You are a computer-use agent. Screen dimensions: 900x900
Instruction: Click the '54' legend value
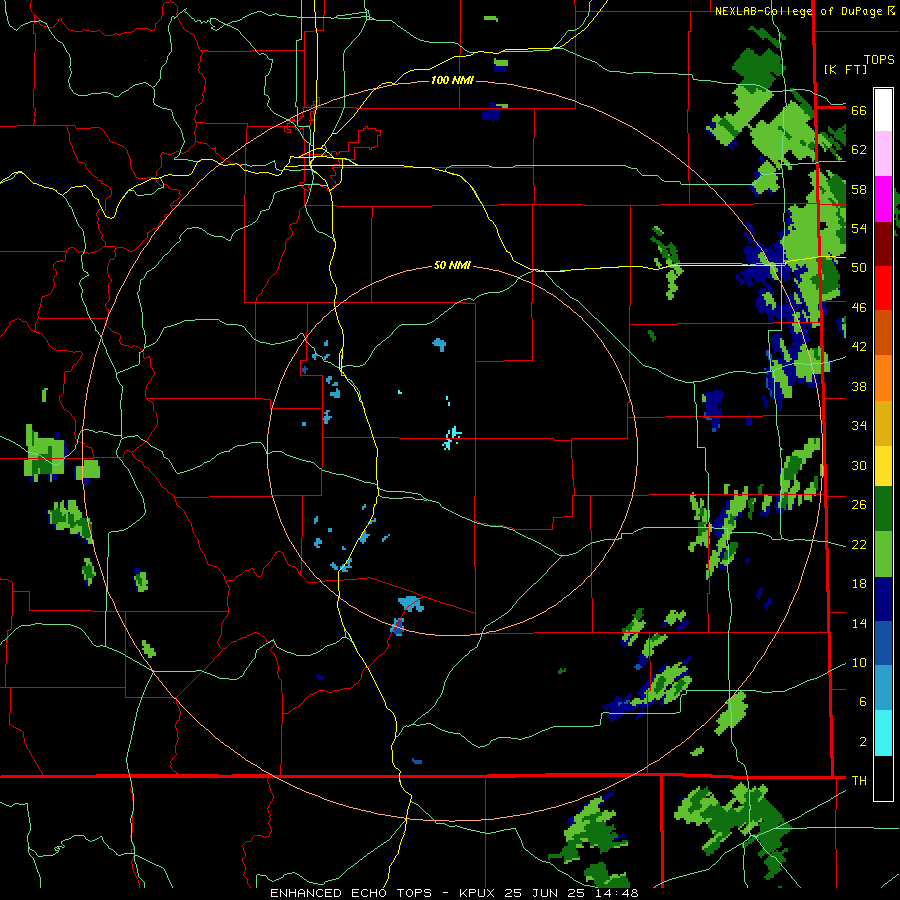tap(859, 228)
